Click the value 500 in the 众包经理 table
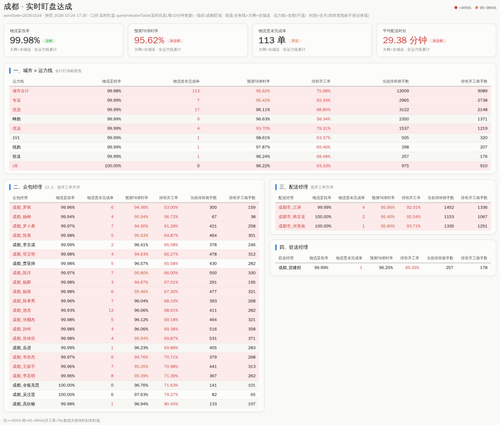500x425 pixels. tap(213, 273)
